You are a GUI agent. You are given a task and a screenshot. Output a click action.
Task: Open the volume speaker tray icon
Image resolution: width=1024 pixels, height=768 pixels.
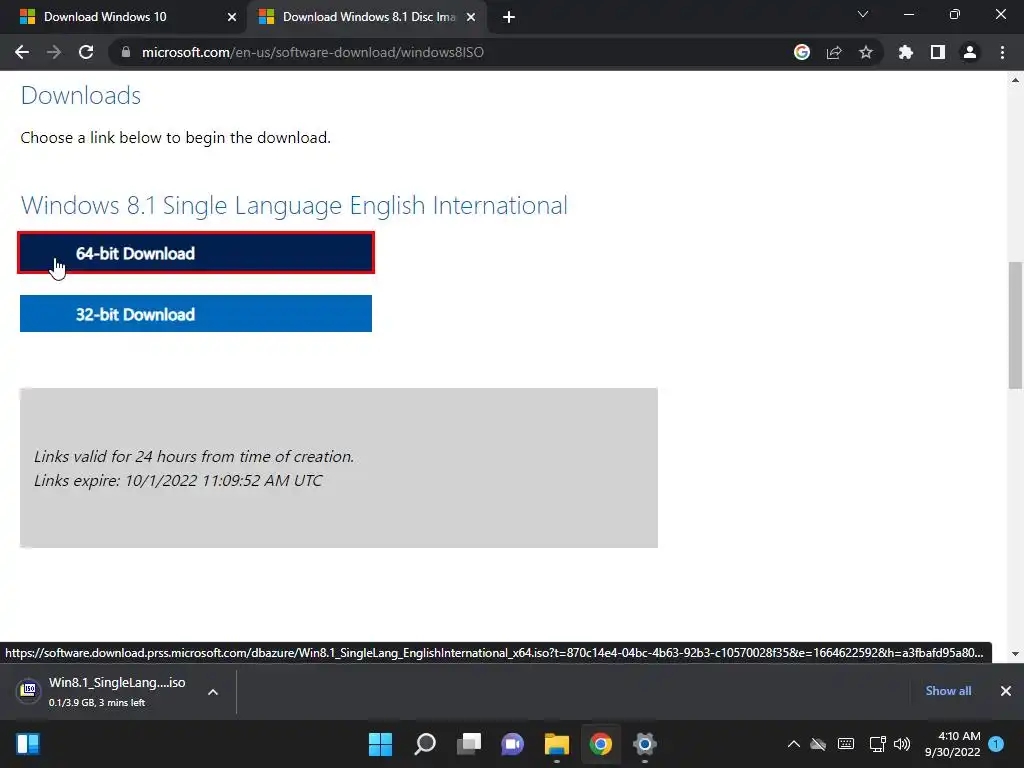click(902, 744)
